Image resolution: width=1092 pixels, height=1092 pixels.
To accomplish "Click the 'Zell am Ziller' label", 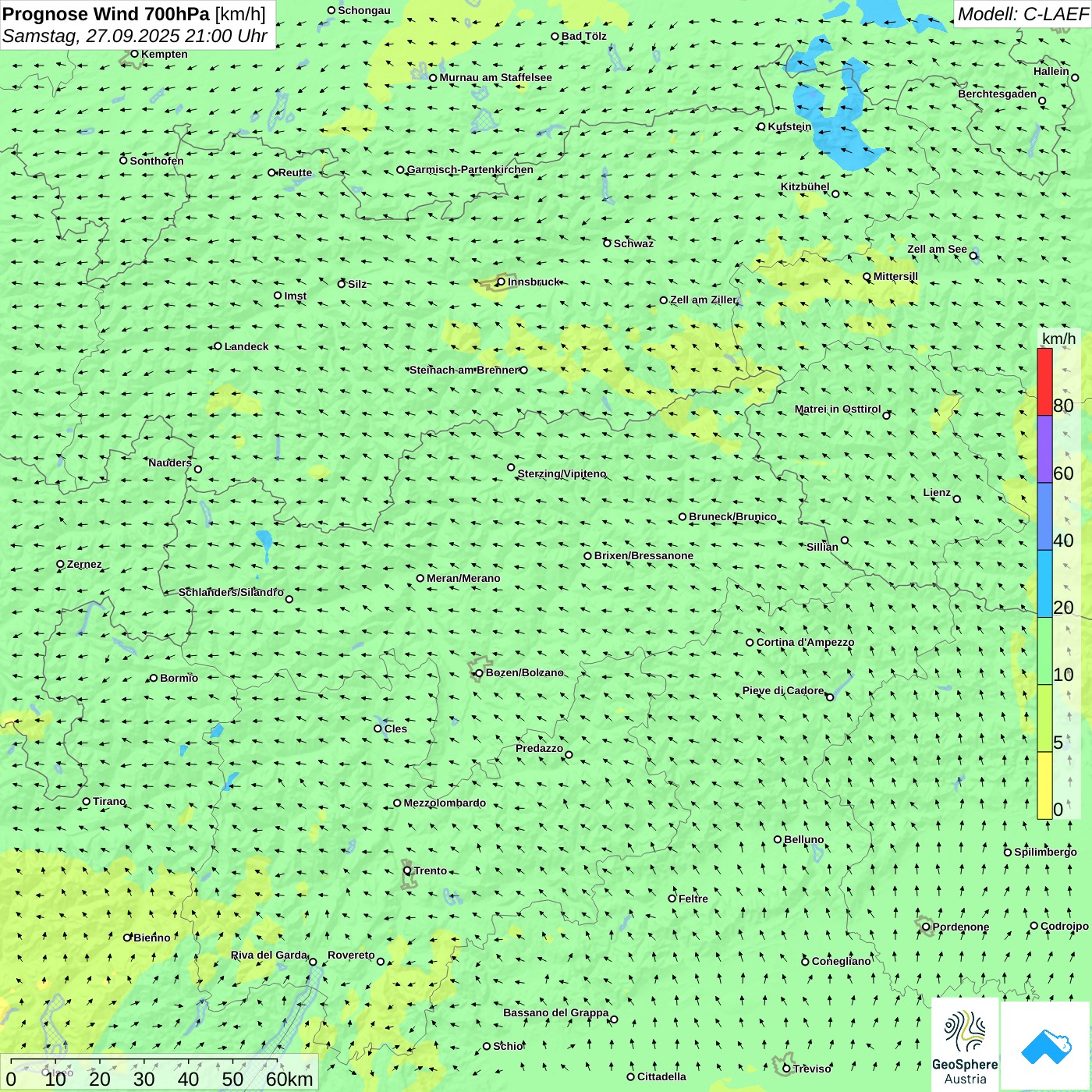I will [703, 300].
